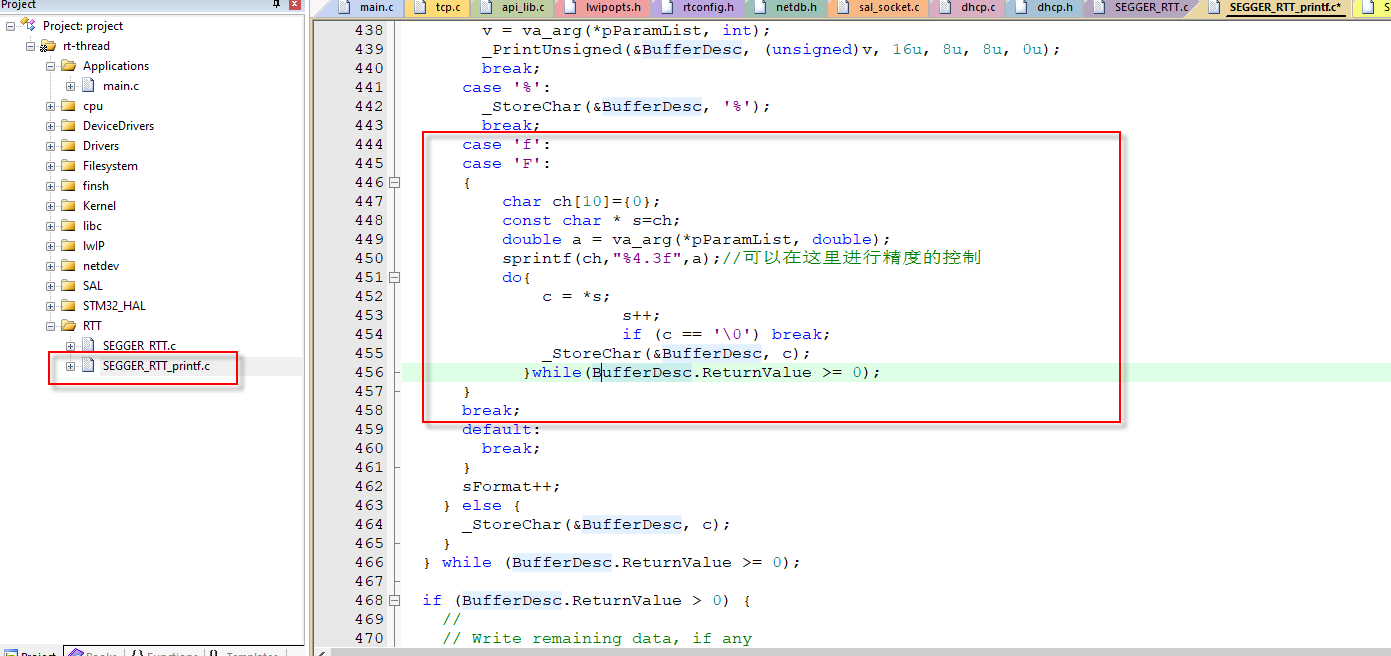The image size is (1391, 656).
Task: Click the libc folder icon
Action: (68, 226)
